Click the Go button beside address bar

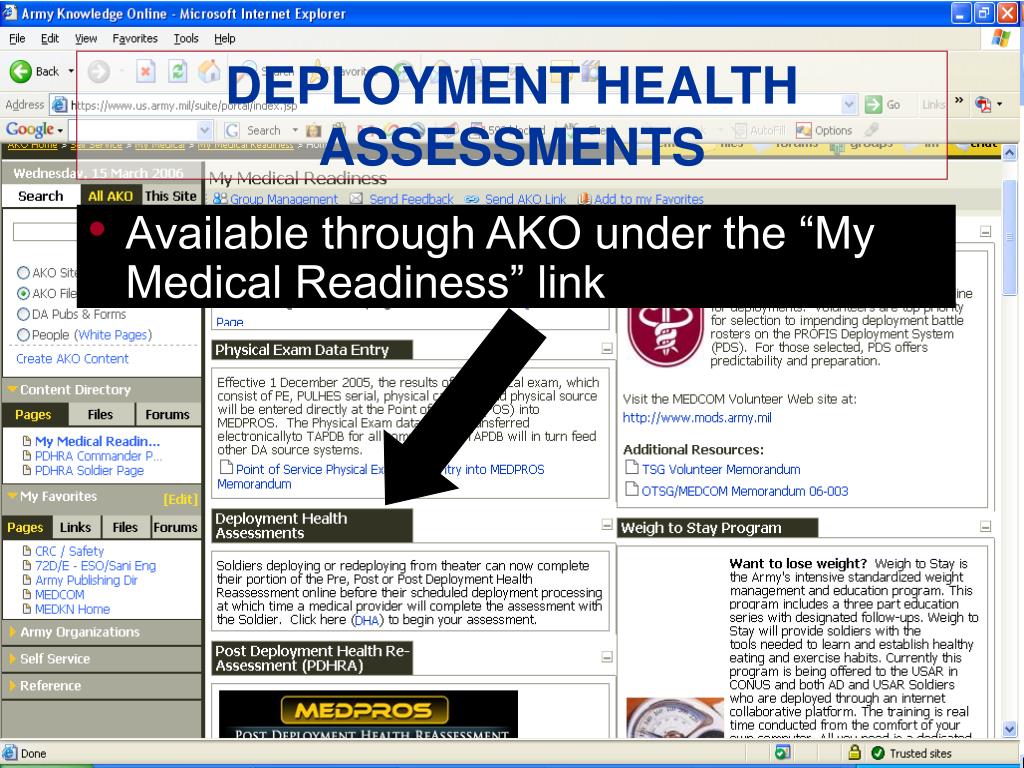click(882, 104)
